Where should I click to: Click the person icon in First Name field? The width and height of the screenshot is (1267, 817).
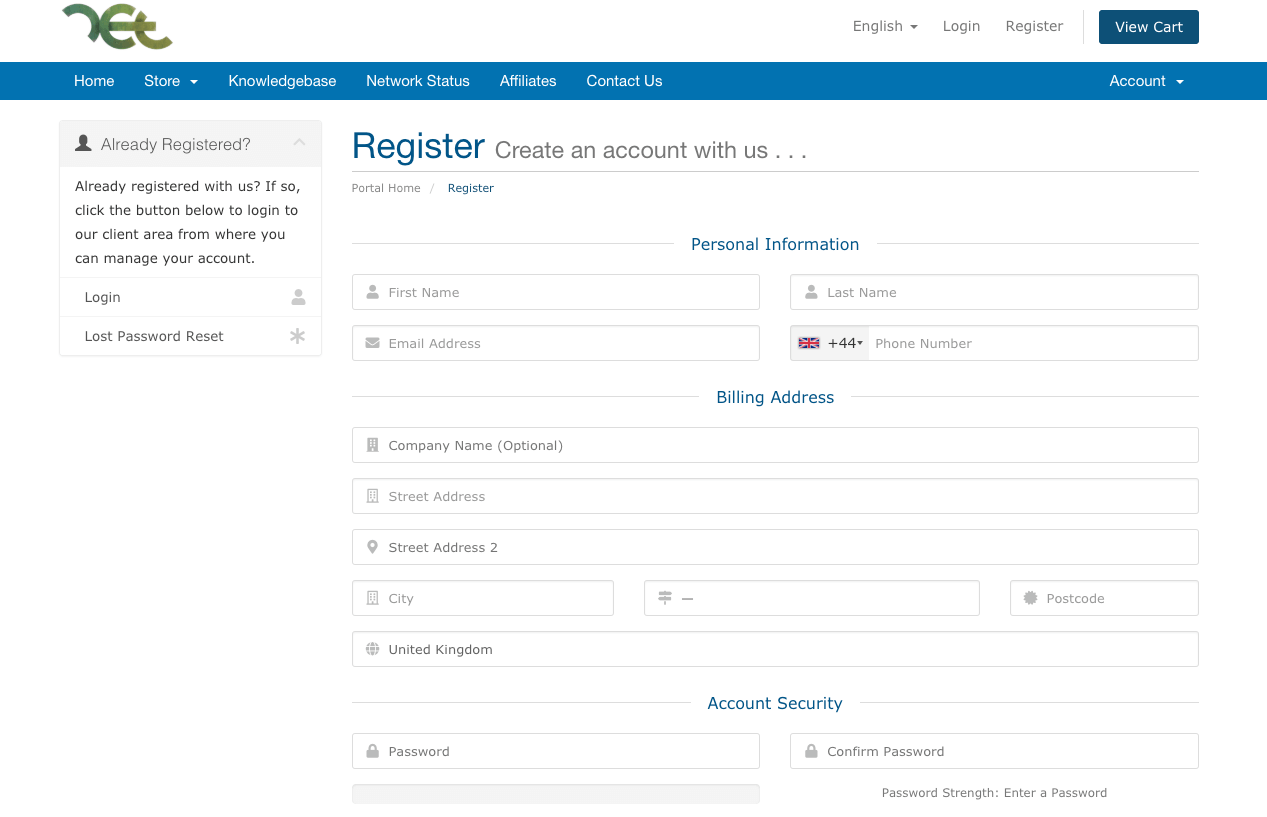pos(372,292)
